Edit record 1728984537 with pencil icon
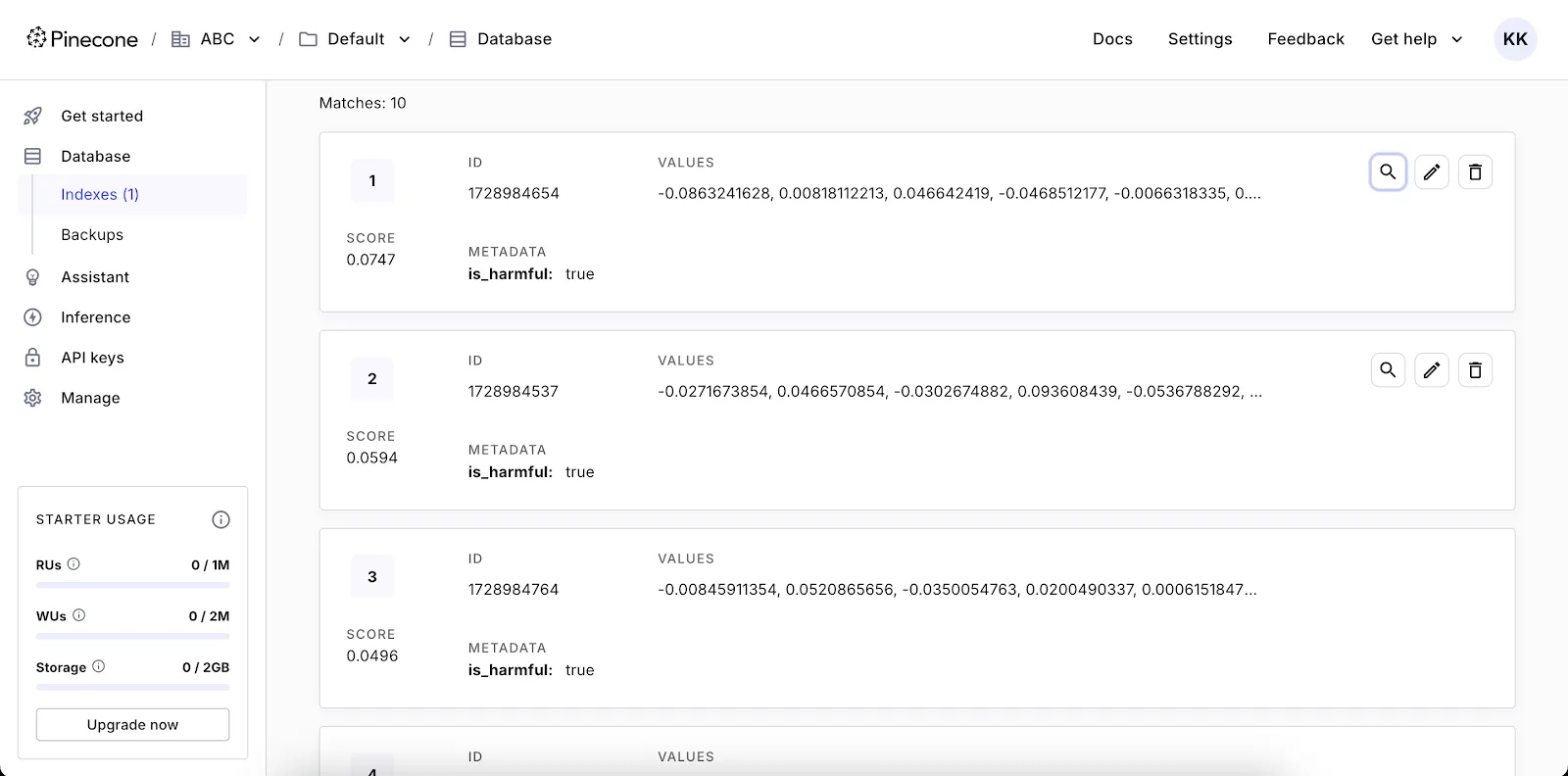 [x=1432, y=370]
